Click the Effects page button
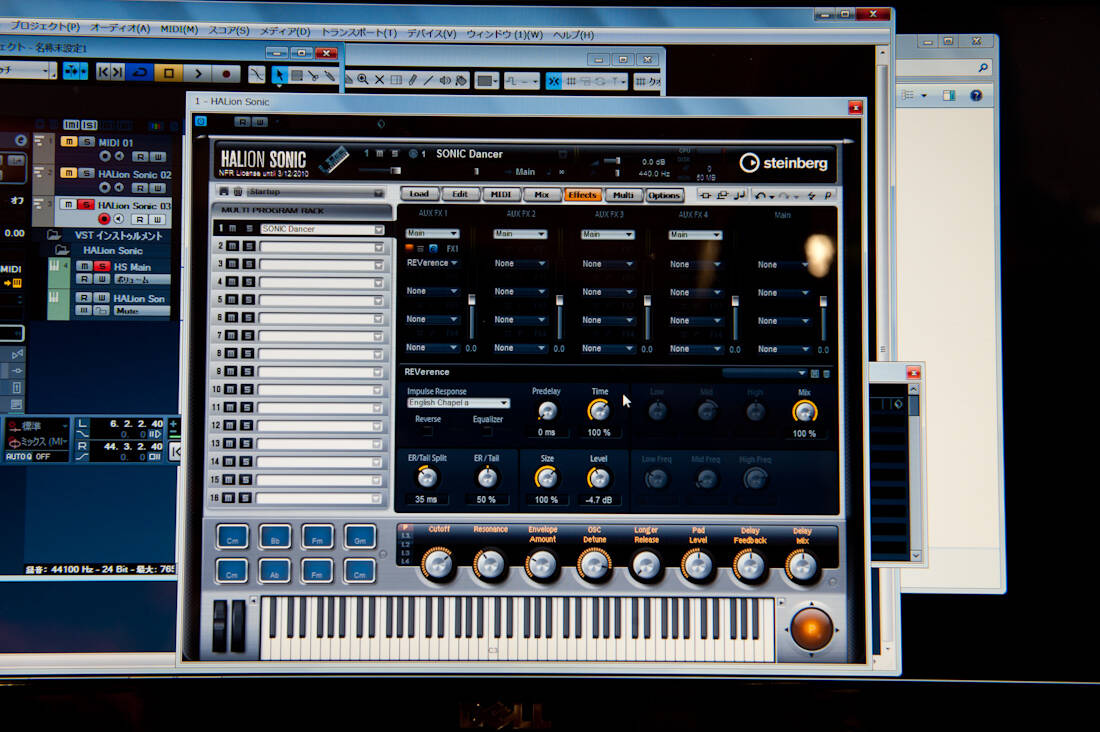 click(x=582, y=195)
